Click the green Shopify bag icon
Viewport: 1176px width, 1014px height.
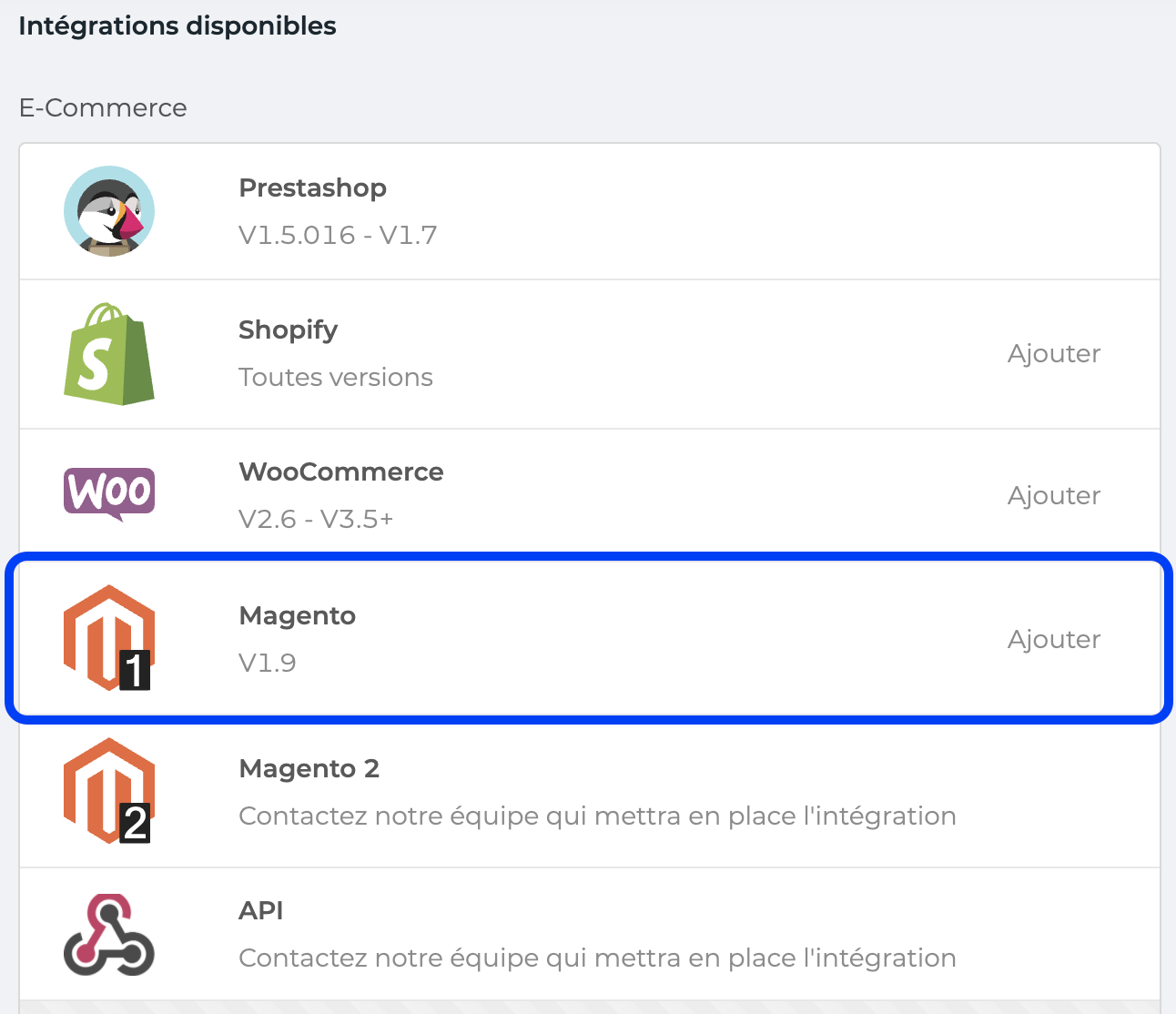(108, 354)
